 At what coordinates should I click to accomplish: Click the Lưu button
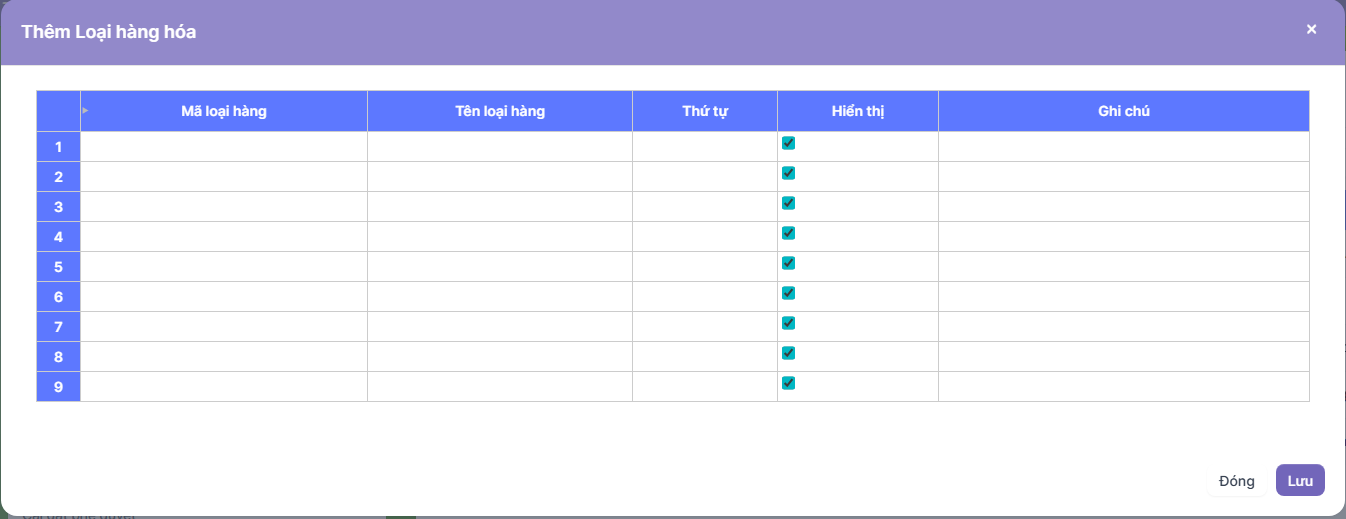[1300, 481]
